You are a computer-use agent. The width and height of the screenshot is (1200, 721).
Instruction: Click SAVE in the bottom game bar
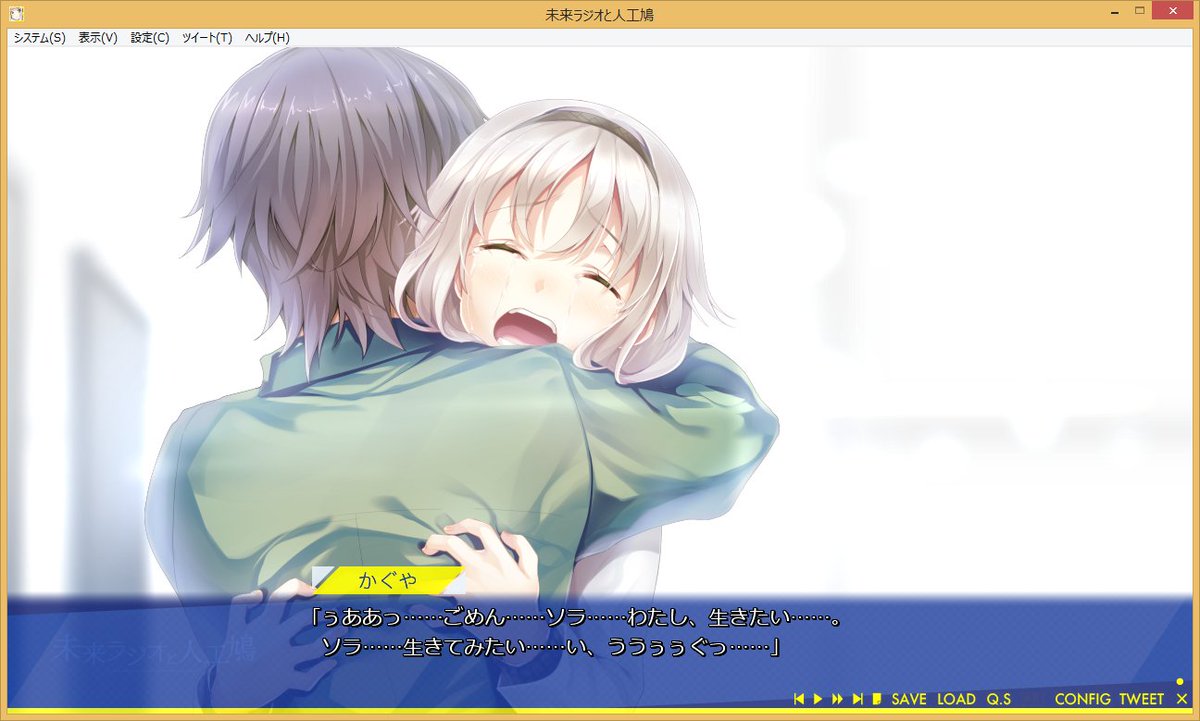tap(909, 699)
